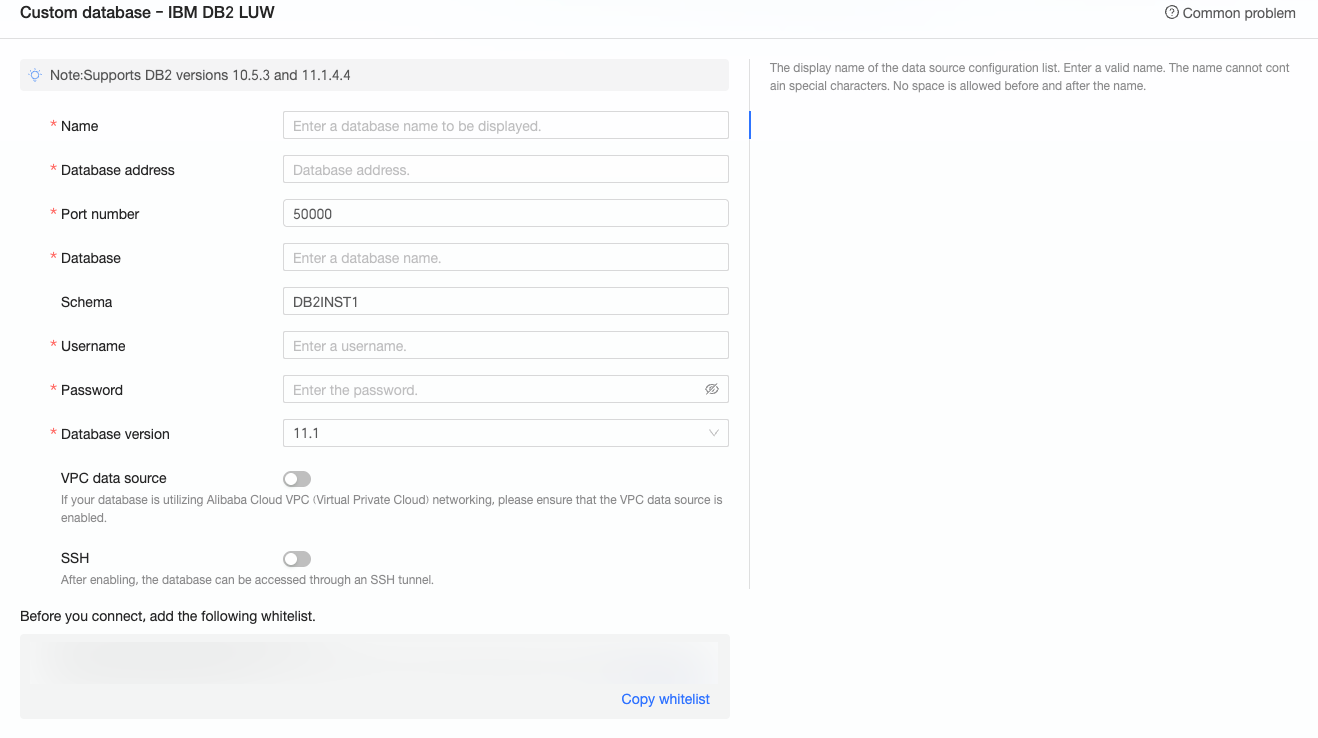The width and height of the screenshot is (1318, 738).
Task: Click the lightbulb icon in the note banner
Action: point(35,75)
